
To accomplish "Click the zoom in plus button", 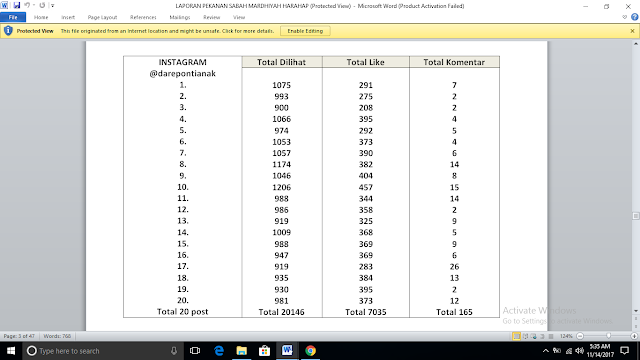I will click(x=634, y=336).
